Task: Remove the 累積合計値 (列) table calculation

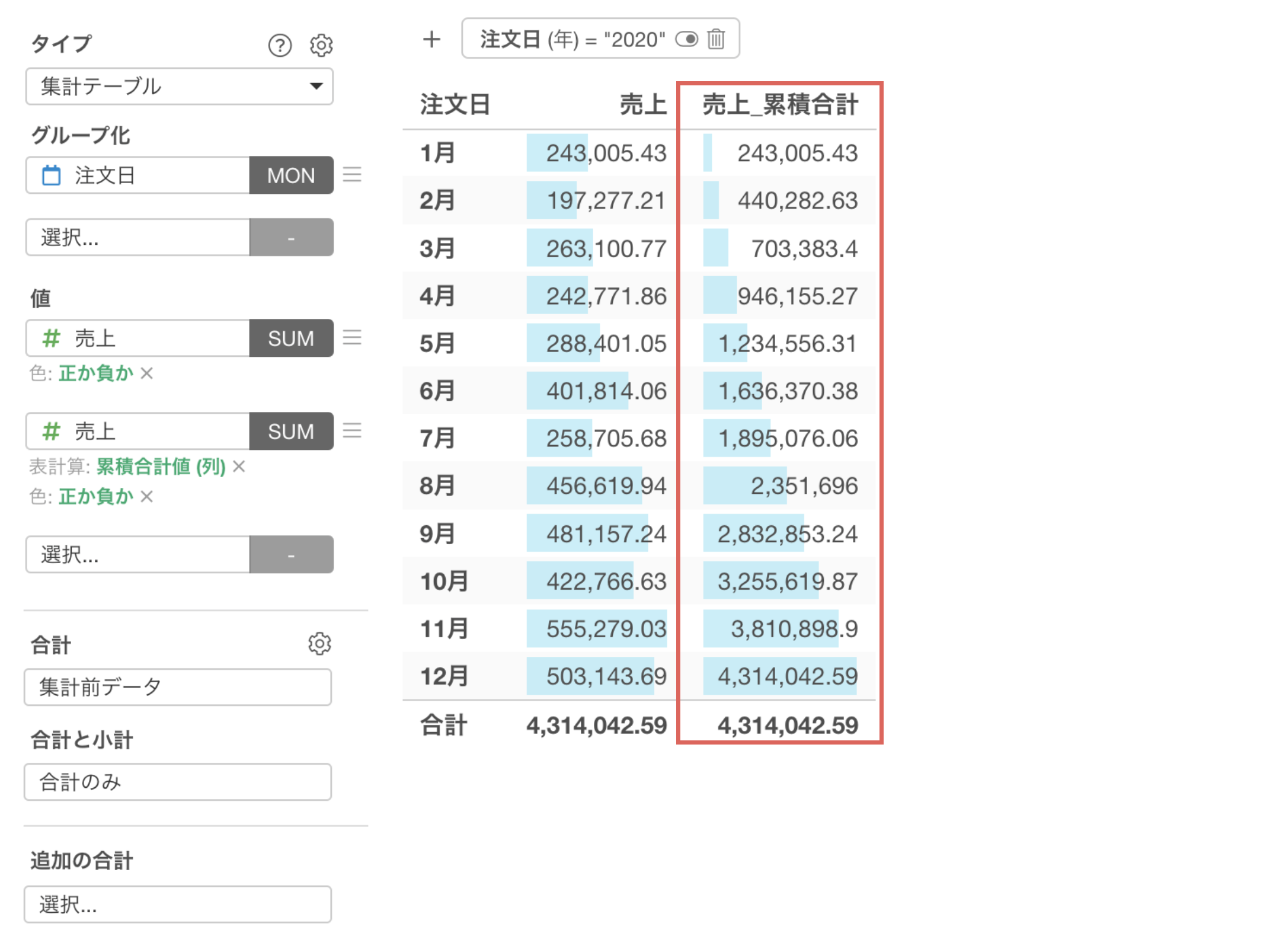Action: coord(239,467)
